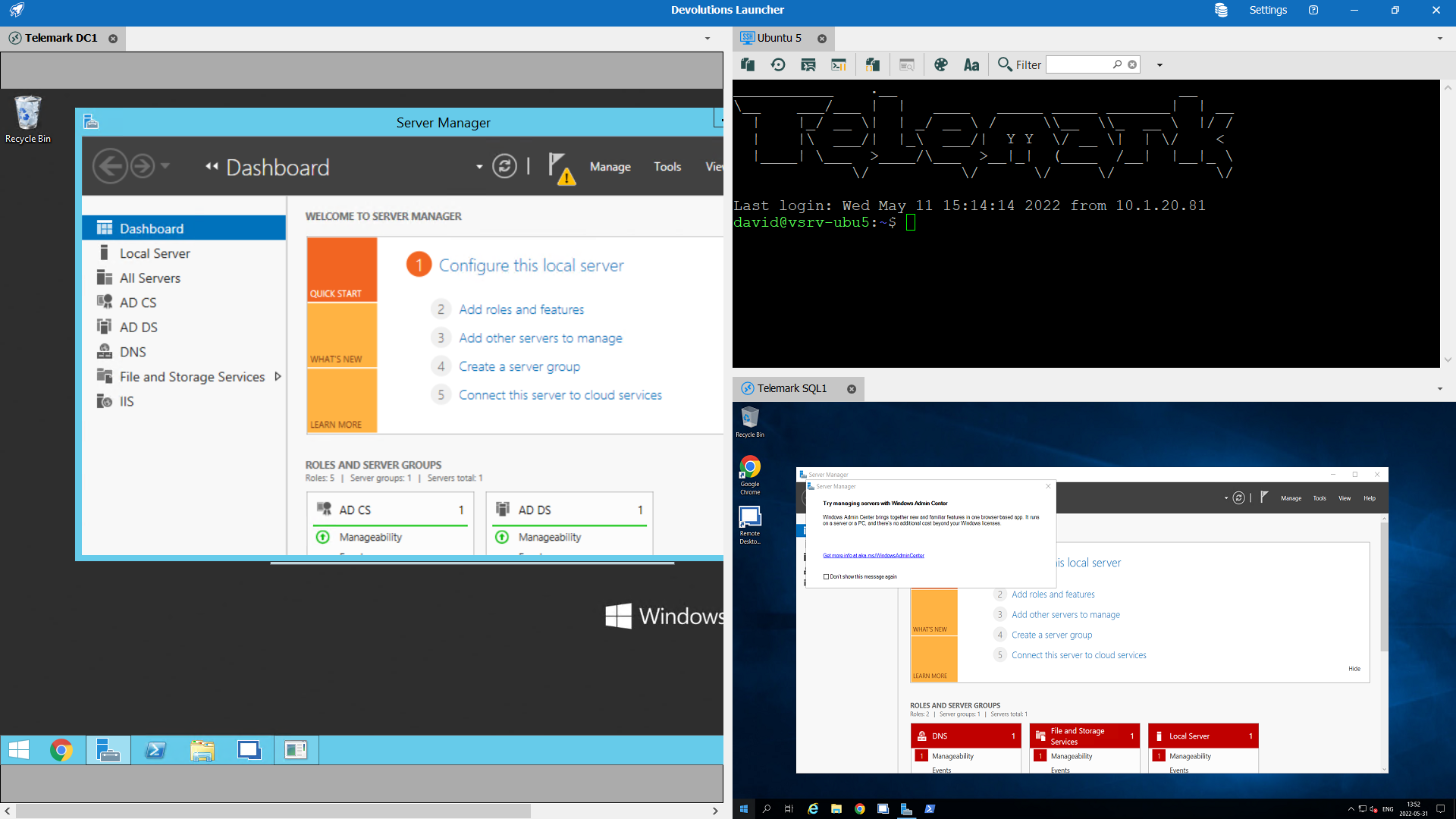Open the action center icon in the SQL1 taskbar
1456x819 pixels.
click(1440, 809)
